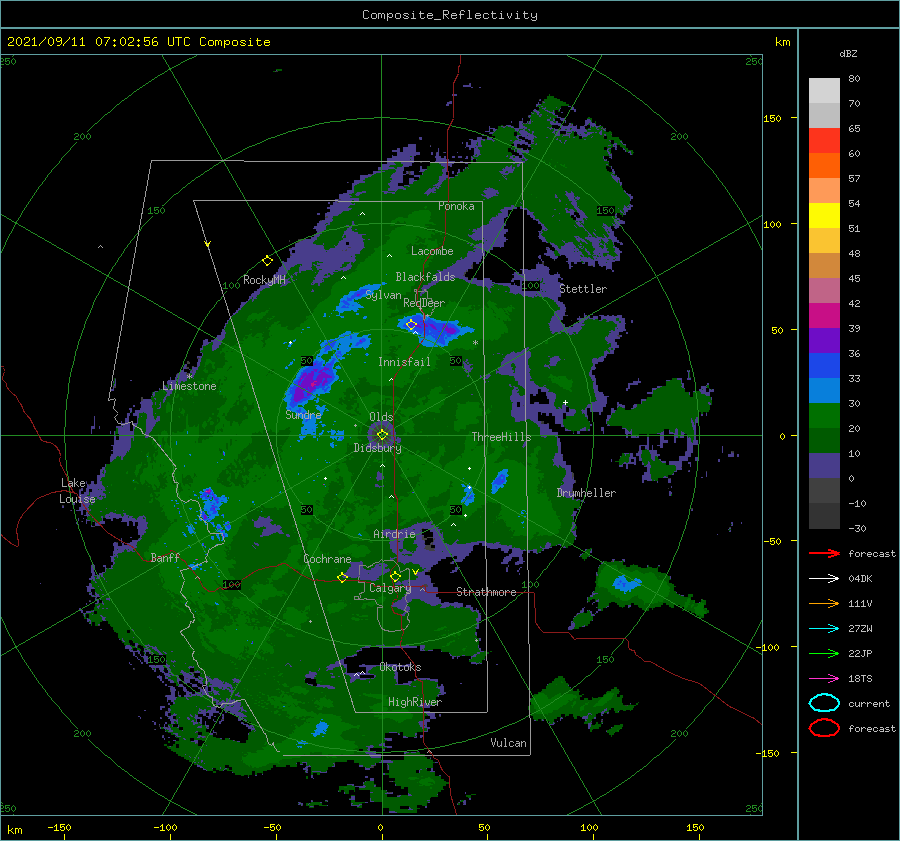
Task: Click the Lake Louise label
Action: (x=77, y=491)
